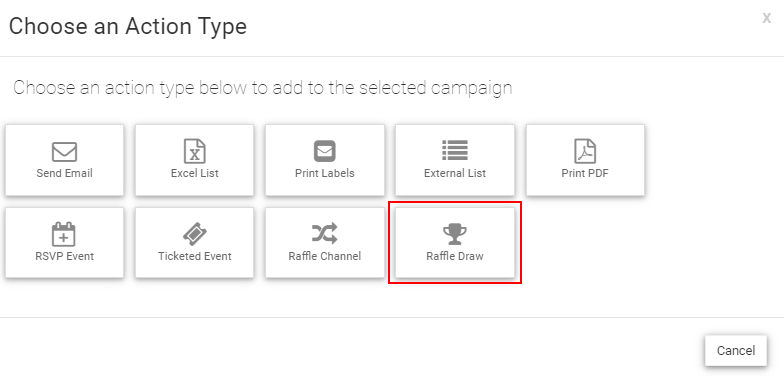The width and height of the screenshot is (784, 376).
Task: Choose Print PDF action type
Action: click(585, 160)
